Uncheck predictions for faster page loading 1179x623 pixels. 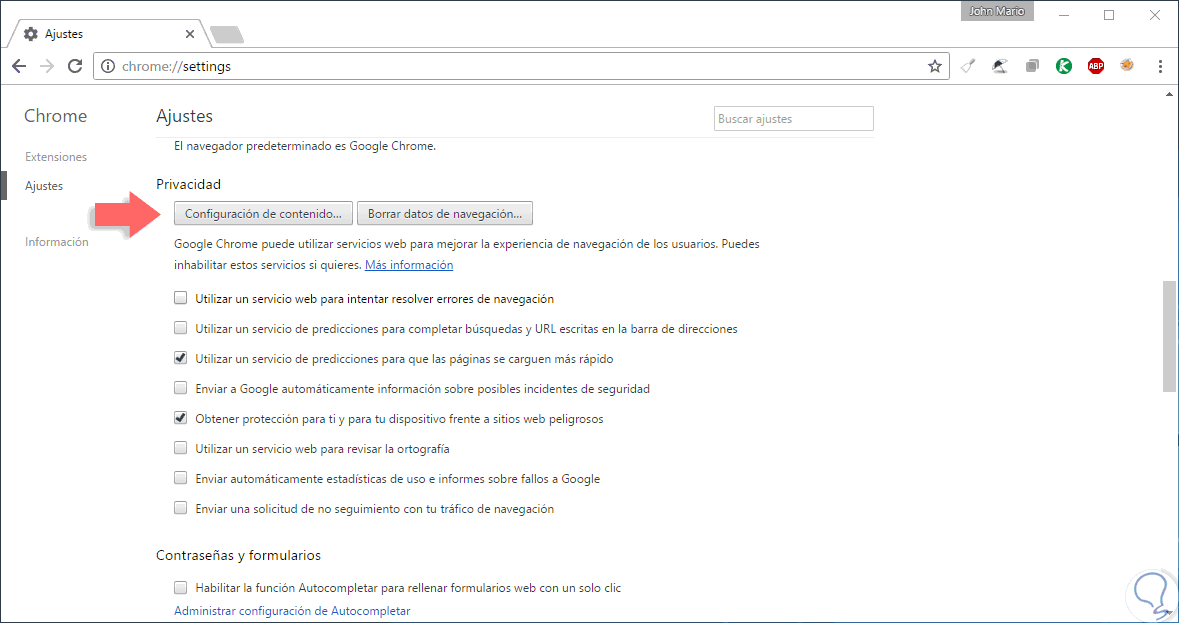pyautogui.click(x=180, y=358)
